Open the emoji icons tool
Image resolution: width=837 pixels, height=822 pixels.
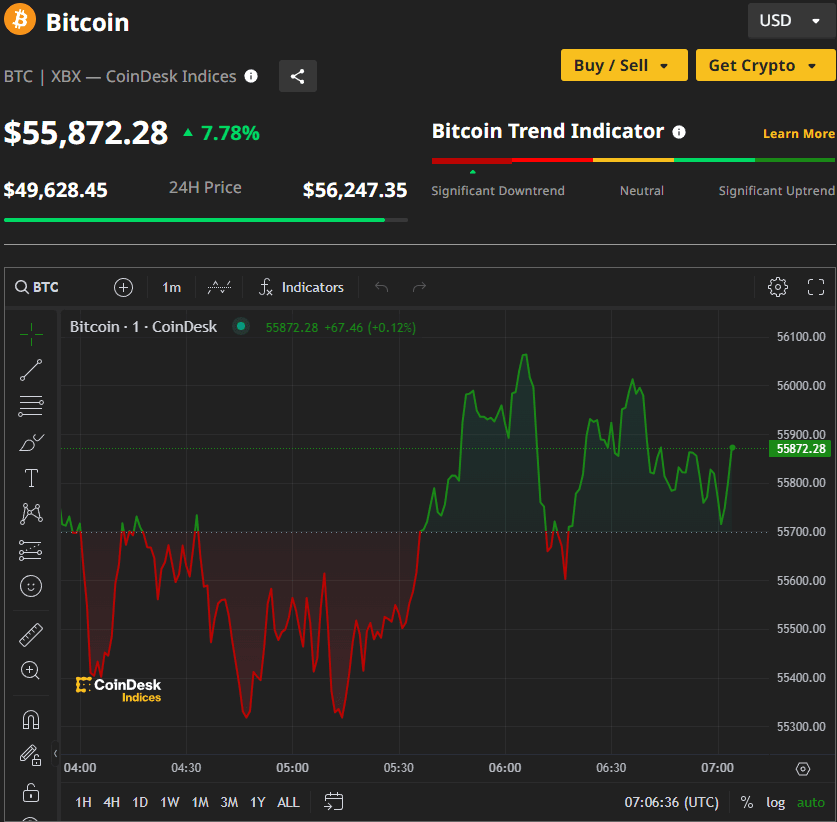point(31,586)
